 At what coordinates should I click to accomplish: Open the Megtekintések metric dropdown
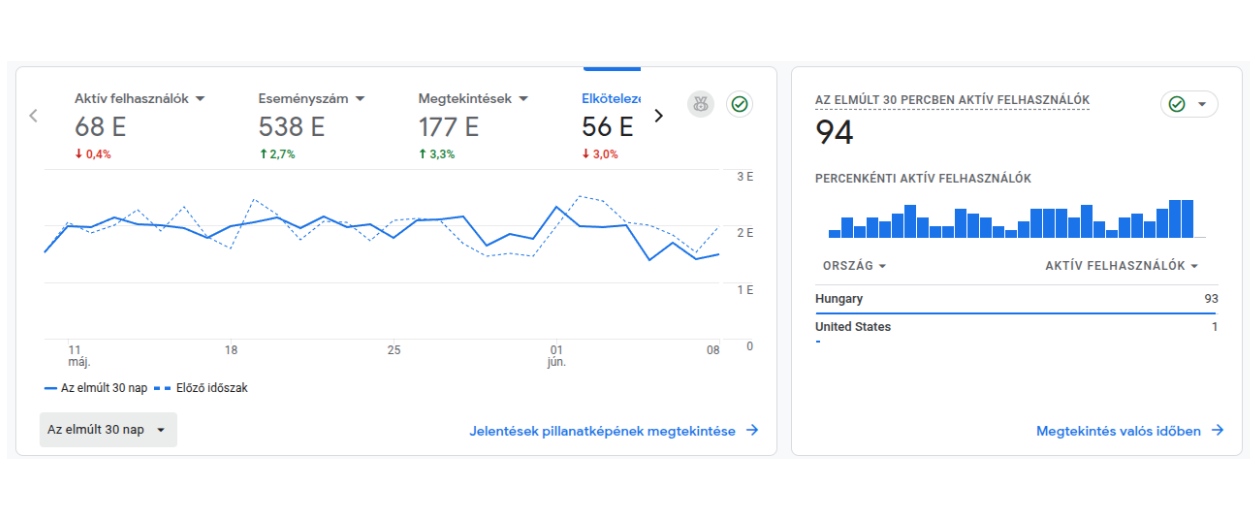473,99
